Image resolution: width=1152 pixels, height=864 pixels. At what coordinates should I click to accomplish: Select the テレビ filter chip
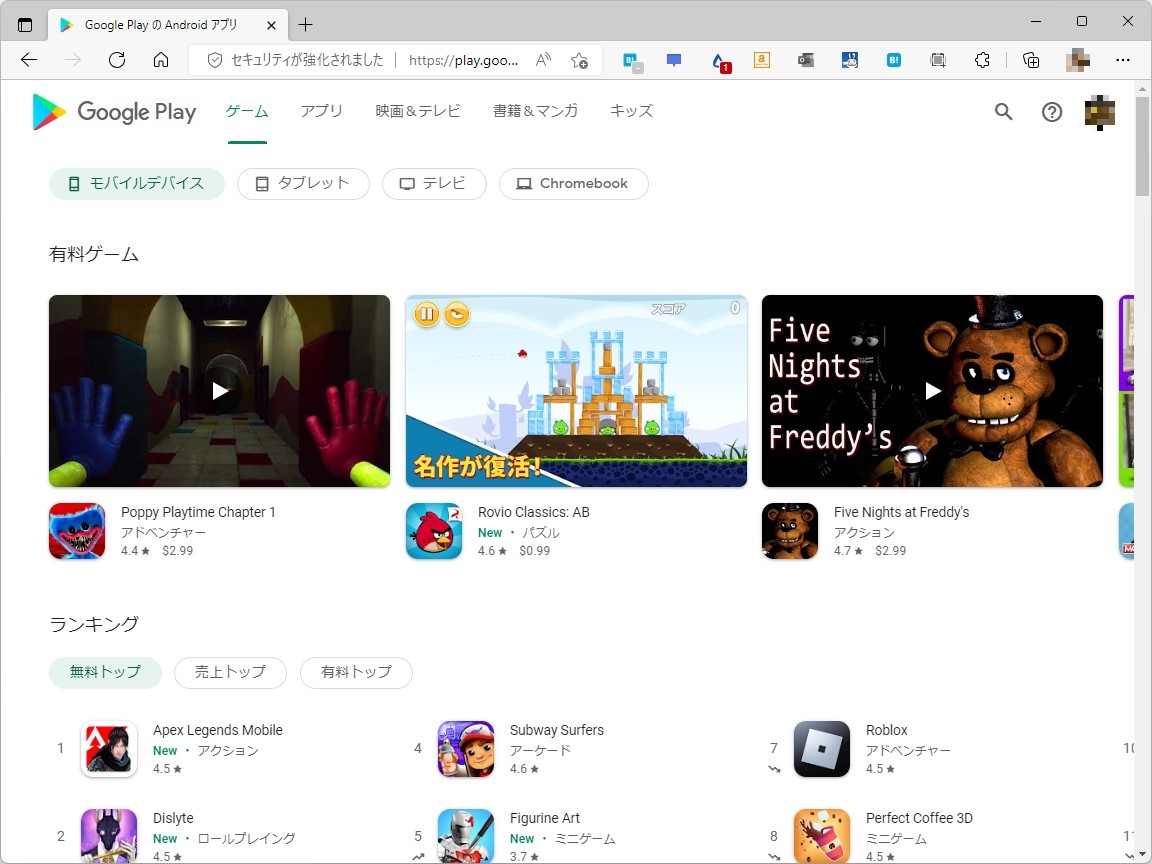coord(434,184)
